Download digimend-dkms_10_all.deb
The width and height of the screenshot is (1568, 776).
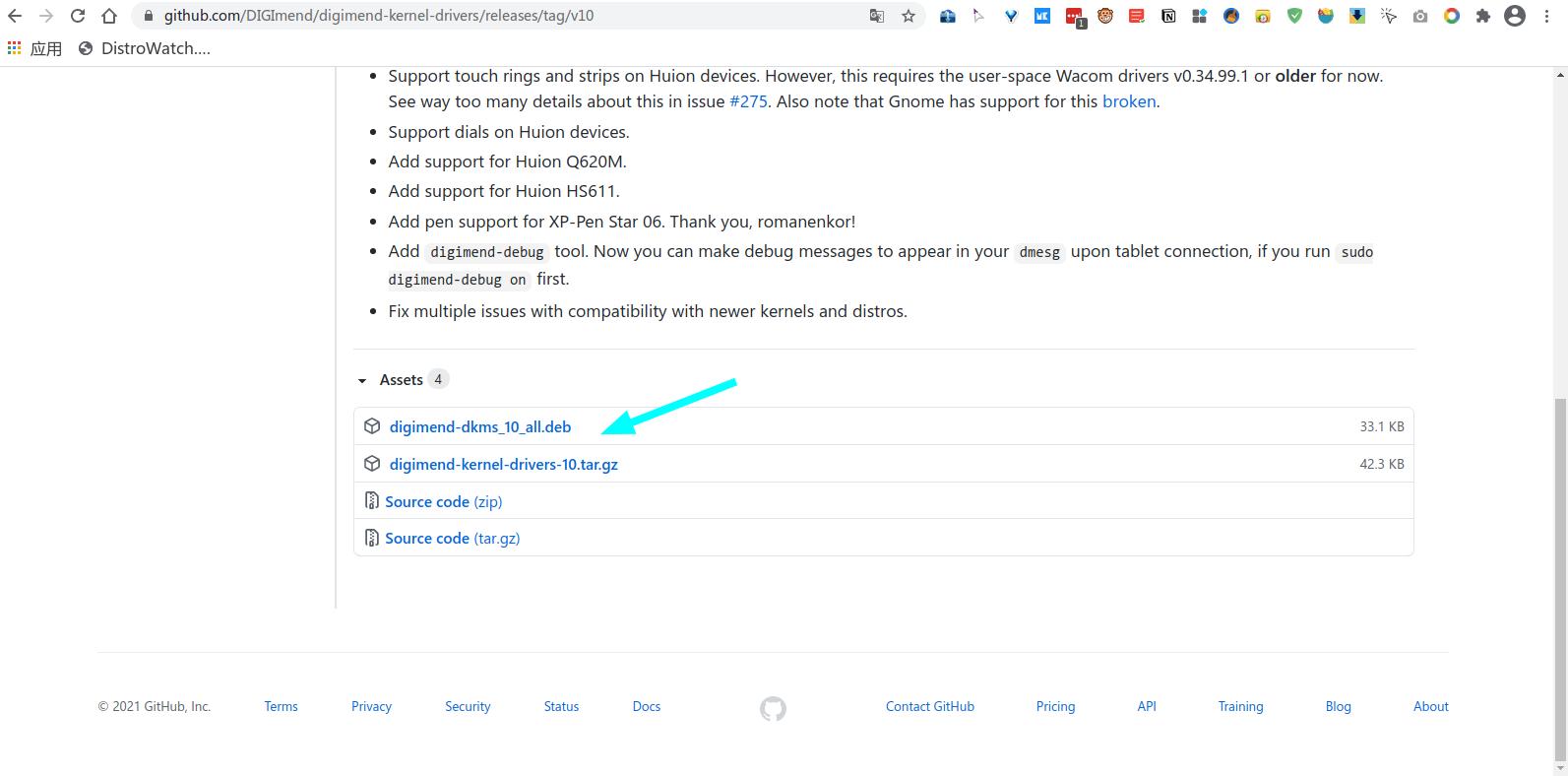tap(480, 426)
